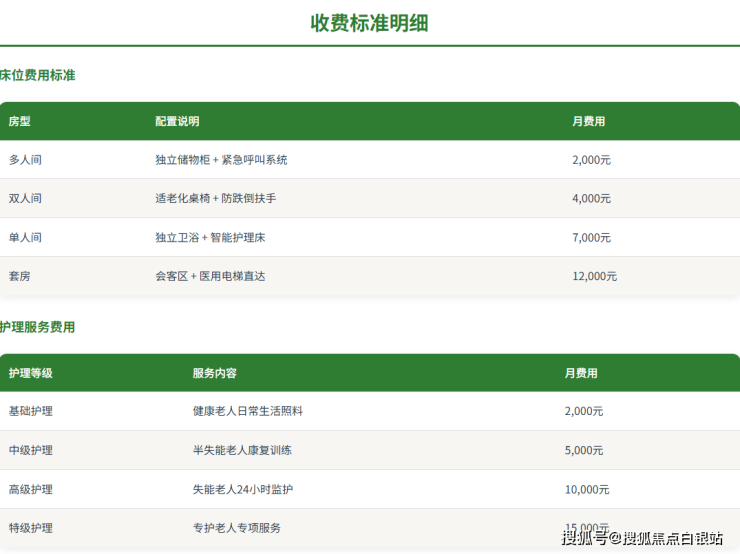Click 月费用 header in the bed fee table
Viewport: 740px width, 554px height.
point(588,121)
